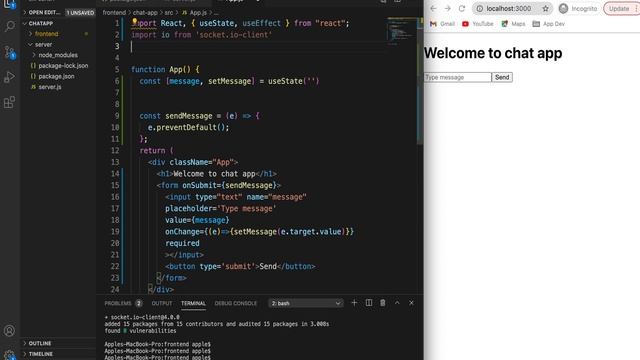The height and width of the screenshot is (360, 640).
Task: Click 'function App()' in the editor
Action: [161, 69]
